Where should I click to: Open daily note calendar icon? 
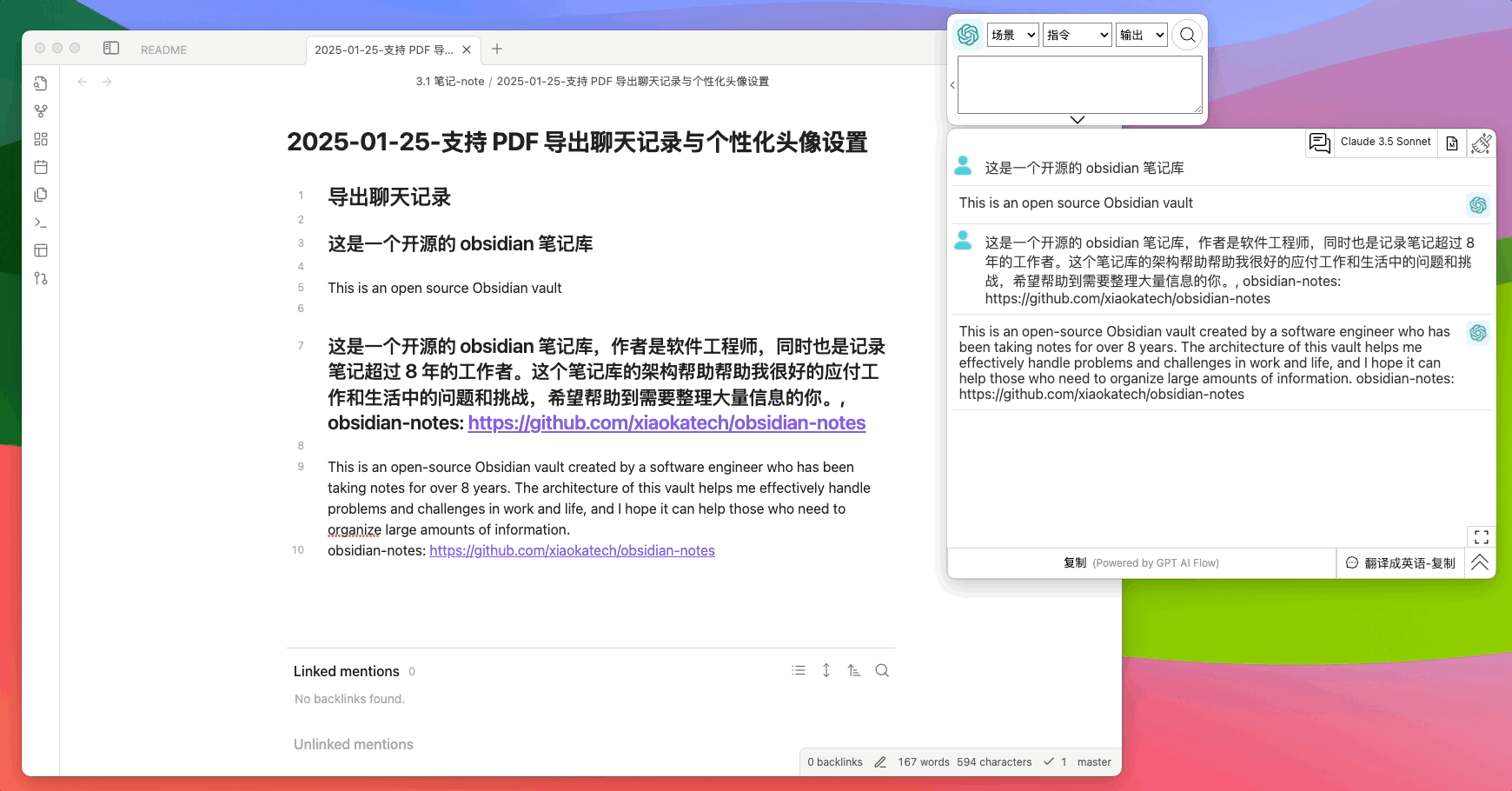pos(41,167)
